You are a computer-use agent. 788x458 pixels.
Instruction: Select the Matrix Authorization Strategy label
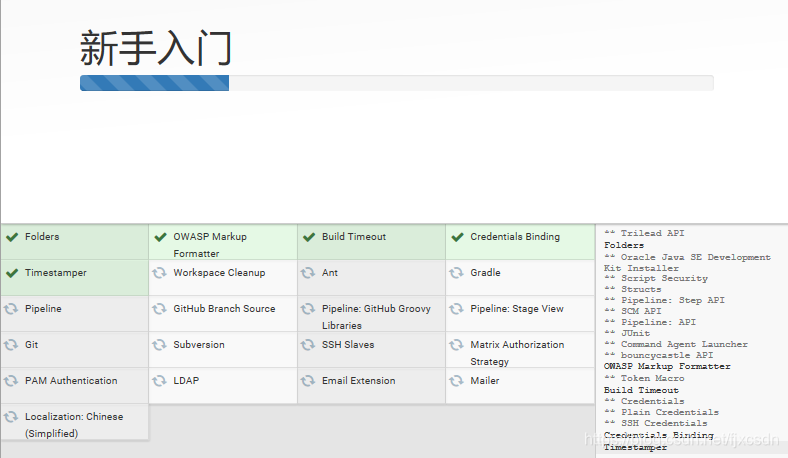[x=517, y=353]
